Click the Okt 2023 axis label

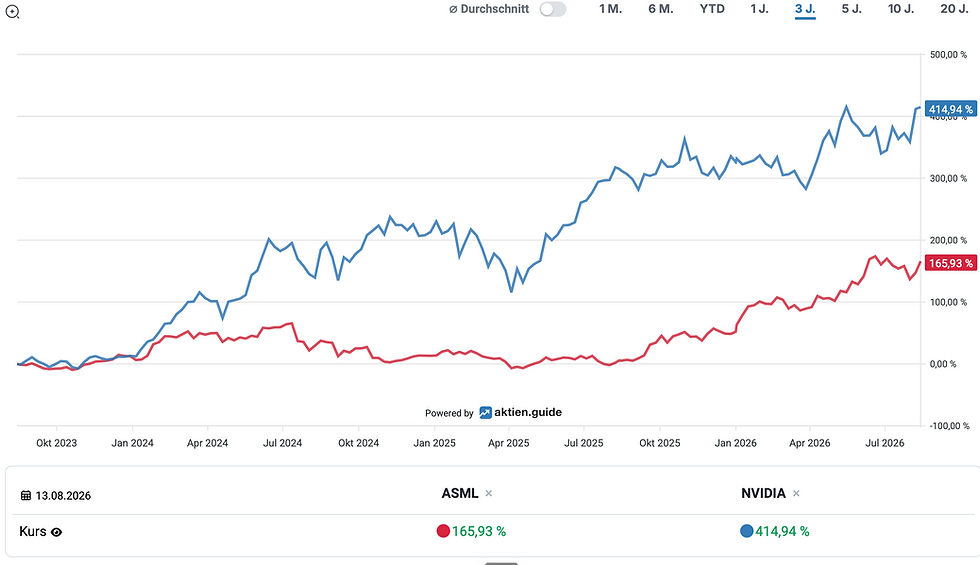point(56,443)
